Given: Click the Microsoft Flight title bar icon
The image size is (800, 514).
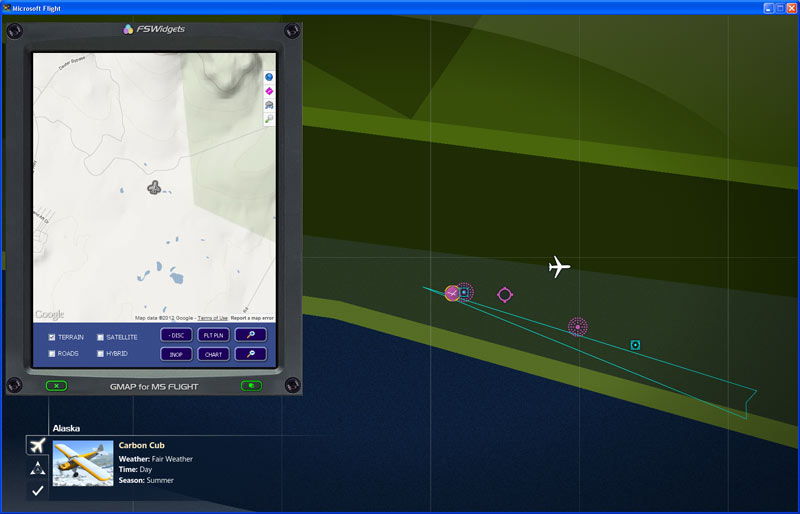Looking at the screenshot, I should 6,8.
